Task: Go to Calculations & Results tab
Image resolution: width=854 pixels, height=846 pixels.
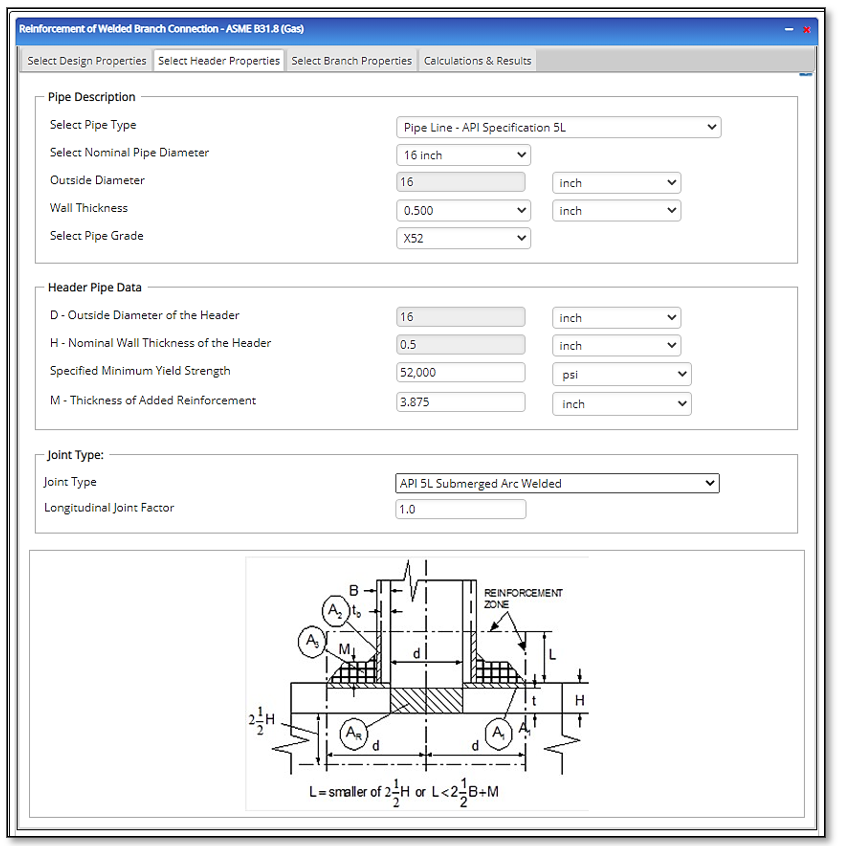Action: [477, 61]
